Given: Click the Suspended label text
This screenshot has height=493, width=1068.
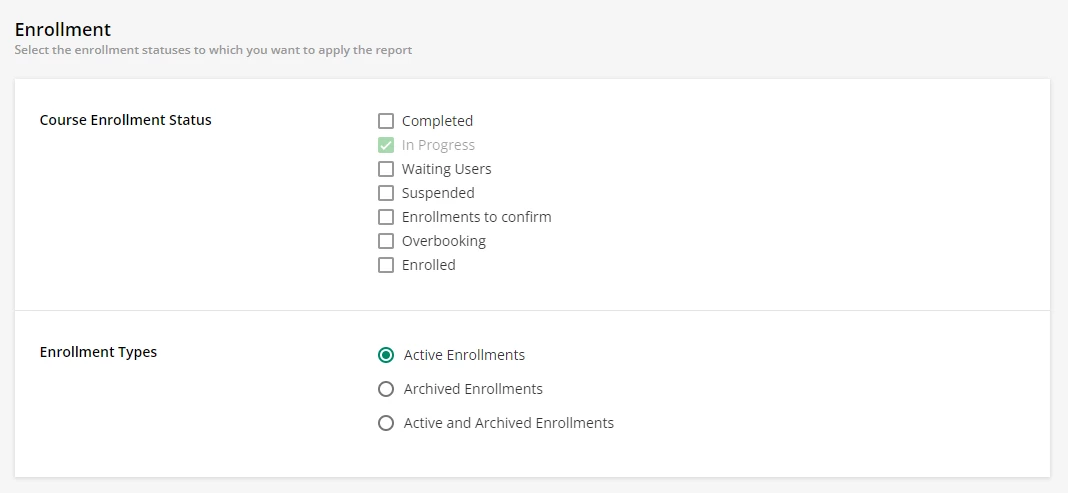Looking at the screenshot, I should (438, 193).
